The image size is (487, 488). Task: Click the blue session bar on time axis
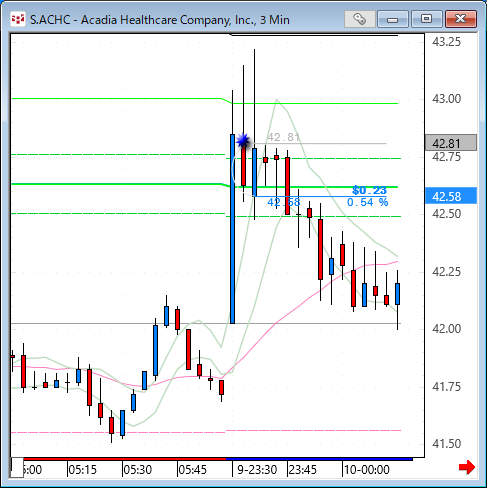(x=319, y=459)
